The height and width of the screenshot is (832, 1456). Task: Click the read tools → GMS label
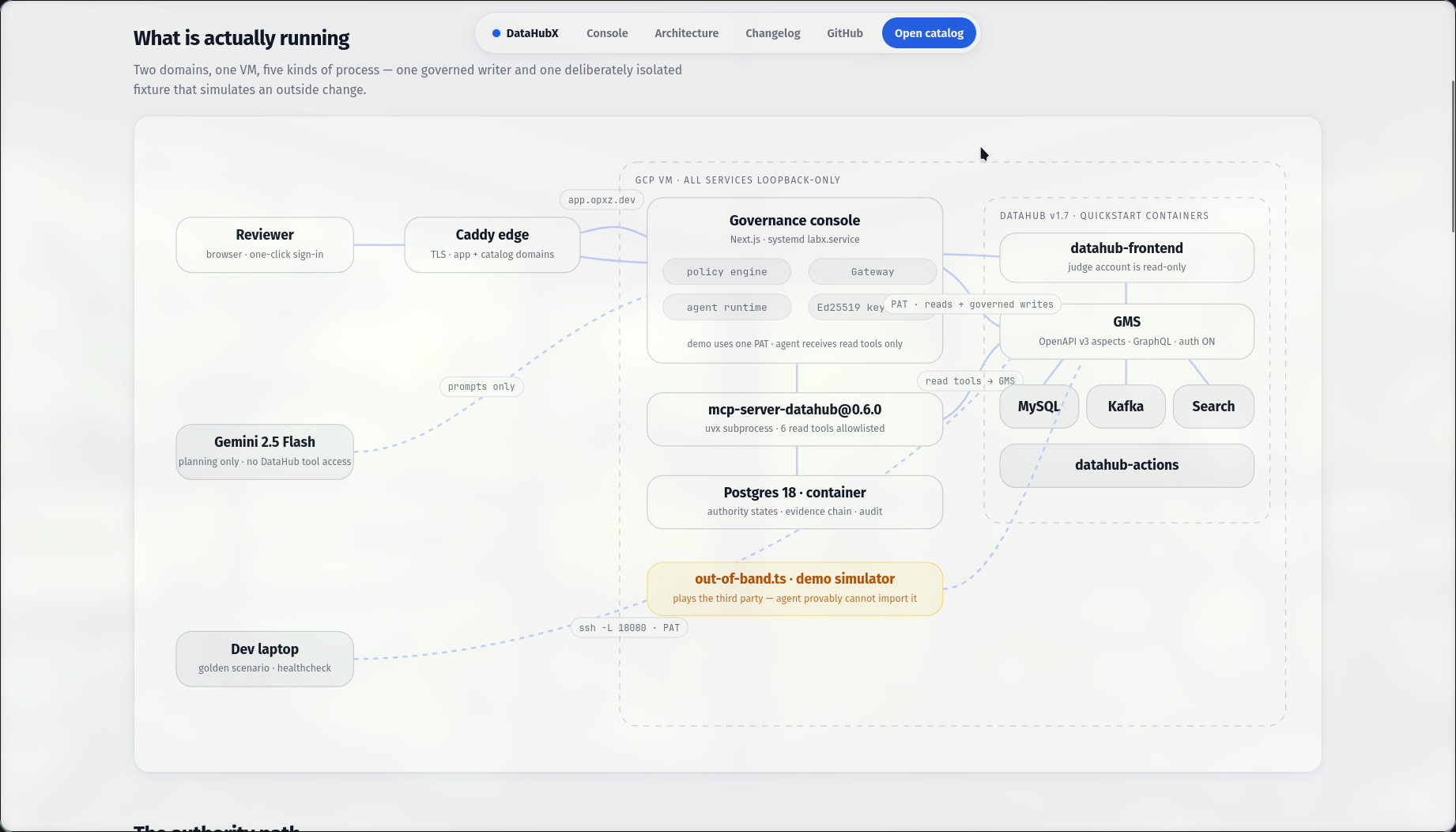970,381
